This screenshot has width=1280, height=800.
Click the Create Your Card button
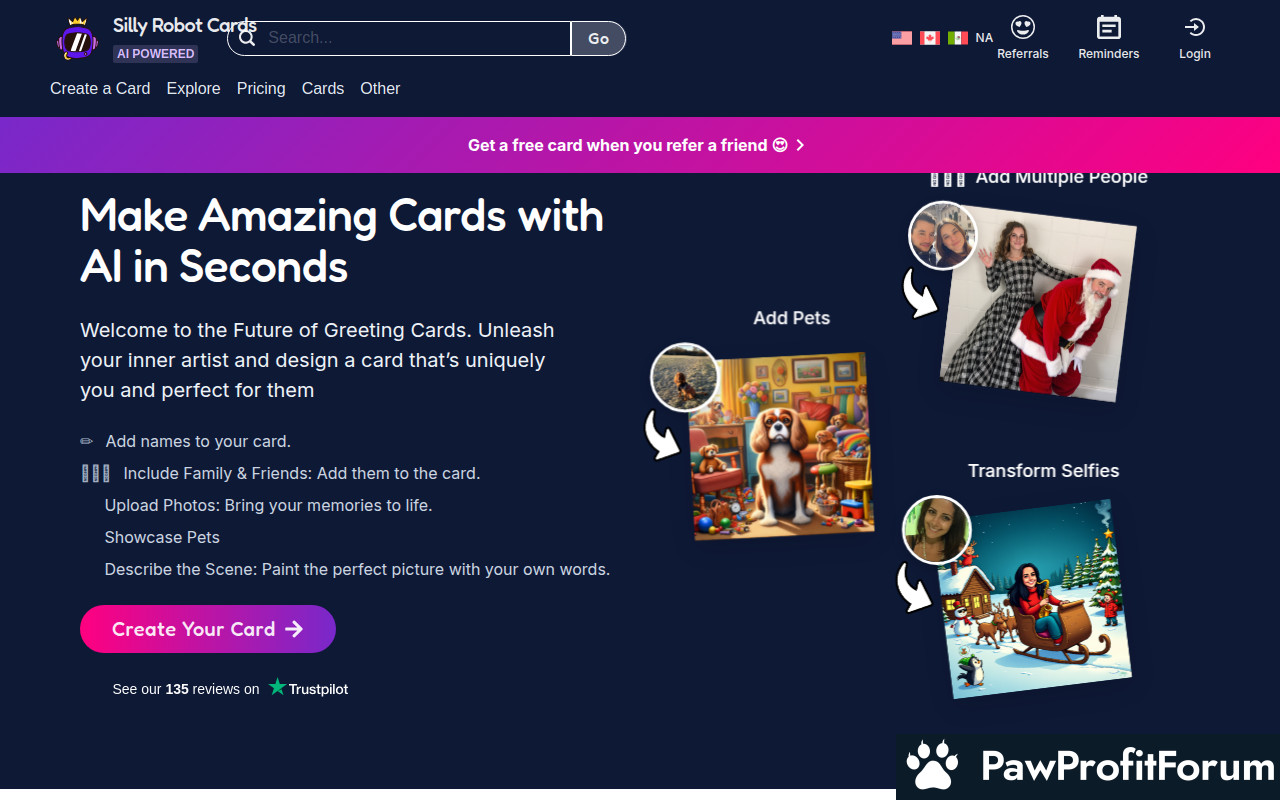(x=208, y=629)
